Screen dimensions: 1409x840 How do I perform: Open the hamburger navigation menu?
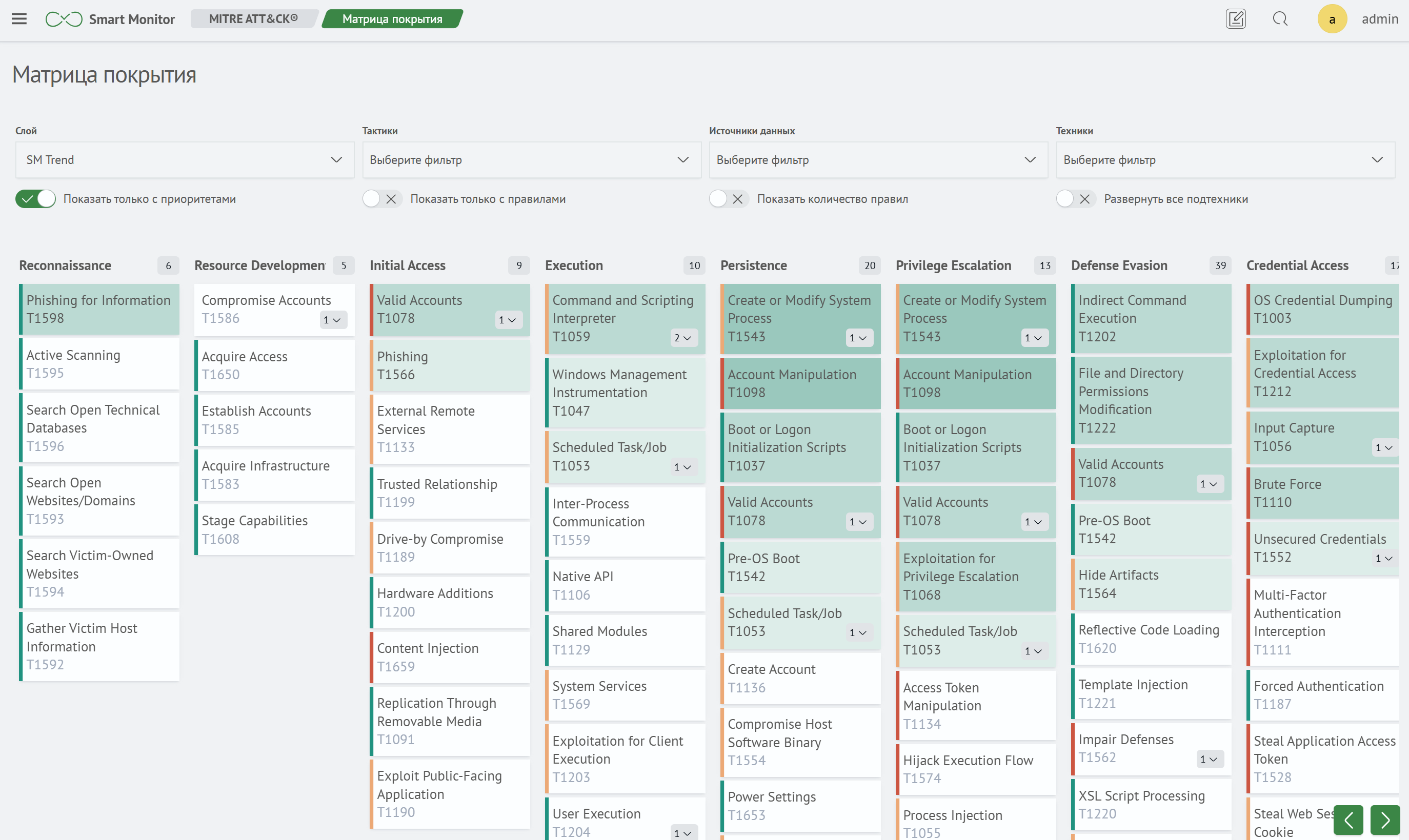19,18
